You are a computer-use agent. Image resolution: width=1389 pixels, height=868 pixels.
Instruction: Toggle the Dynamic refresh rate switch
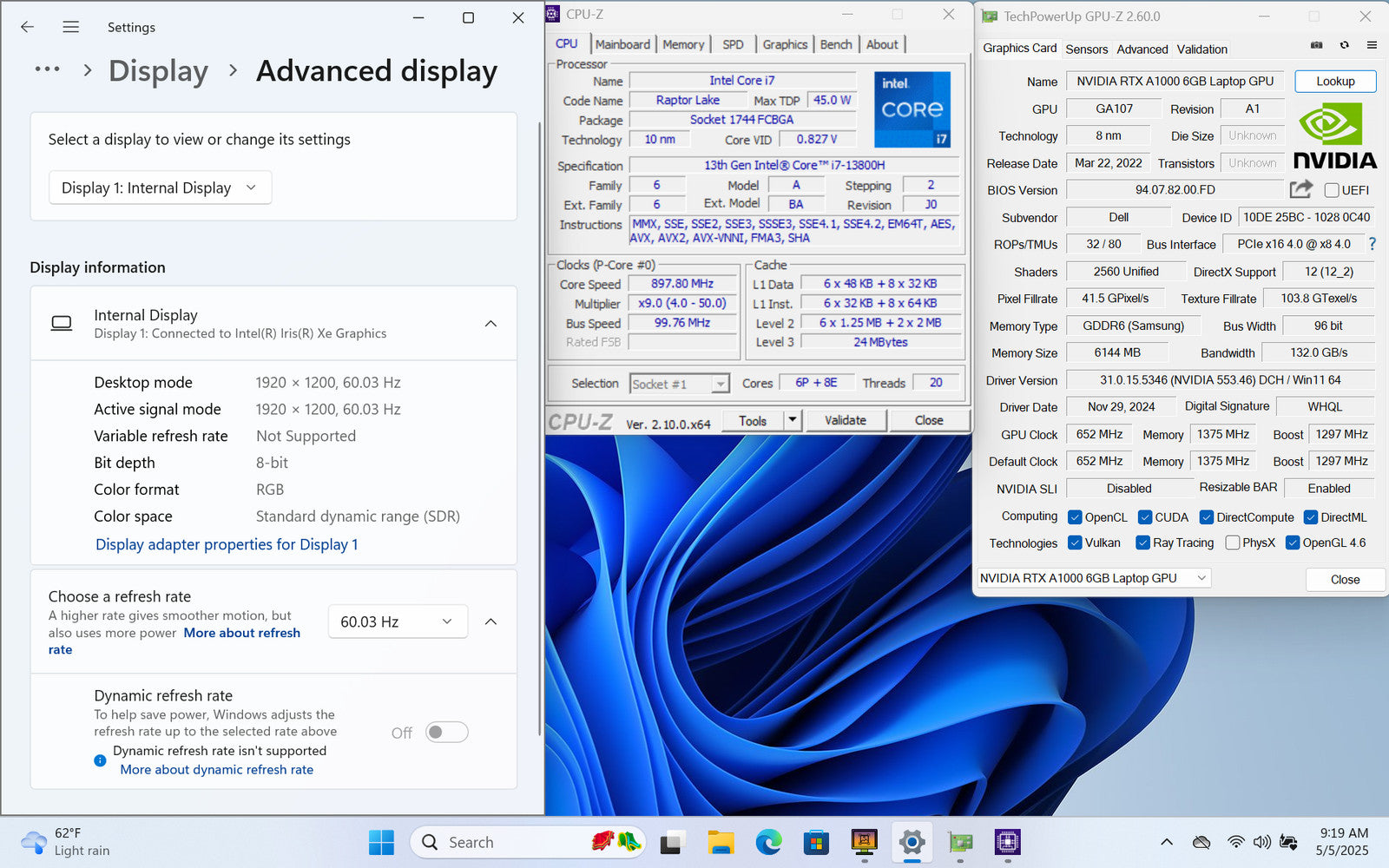tap(447, 733)
